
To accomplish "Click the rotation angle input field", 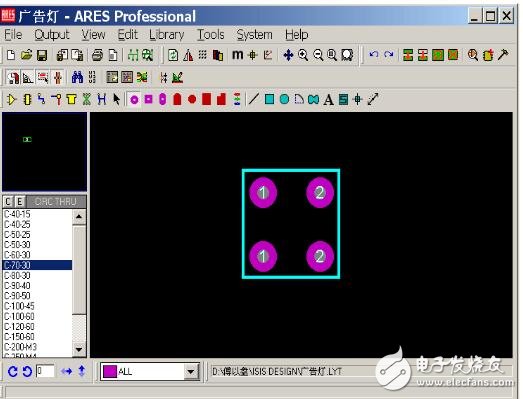I will click(45, 371).
